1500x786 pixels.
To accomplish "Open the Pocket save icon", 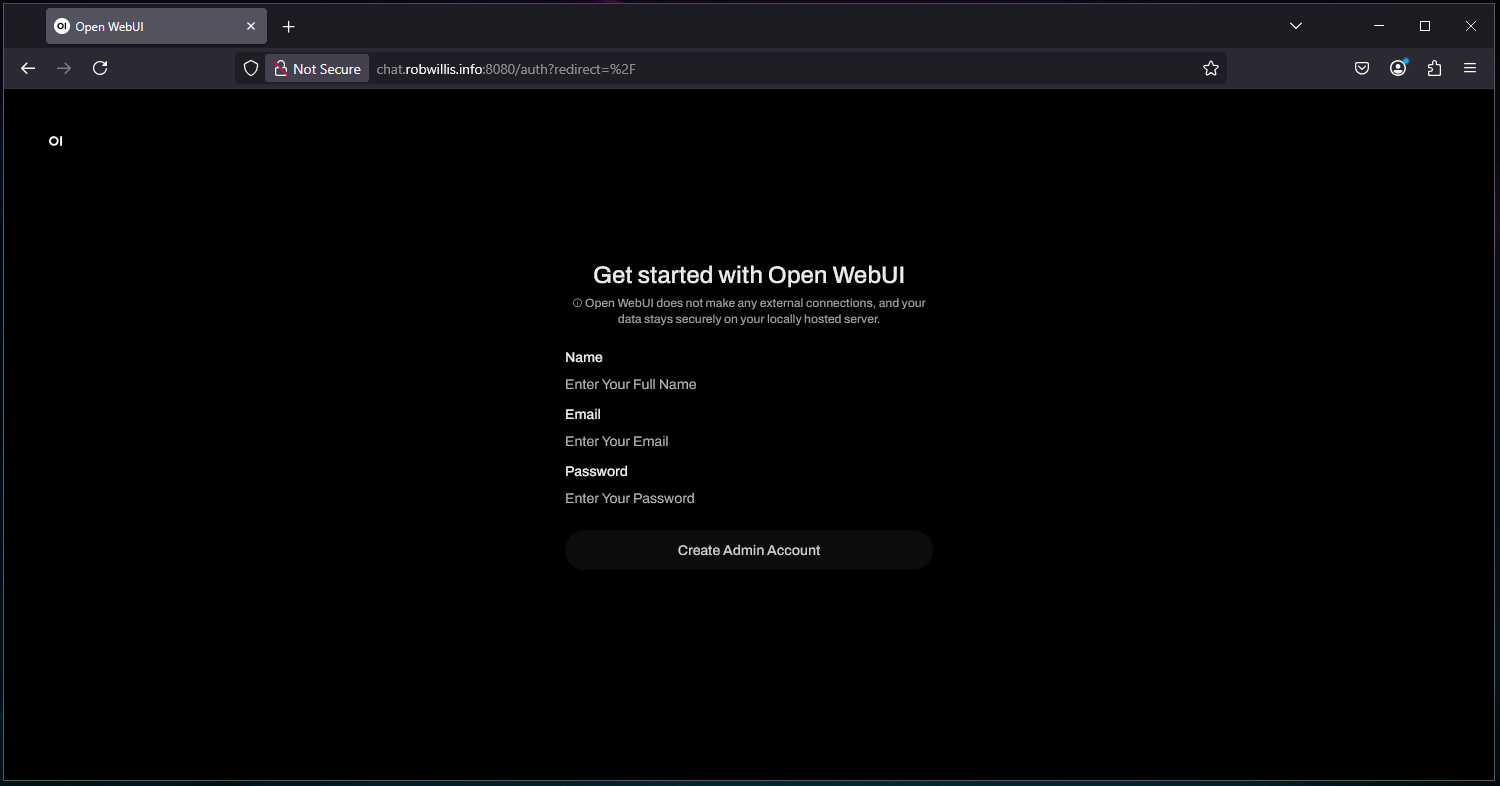I will pyautogui.click(x=1362, y=68).
